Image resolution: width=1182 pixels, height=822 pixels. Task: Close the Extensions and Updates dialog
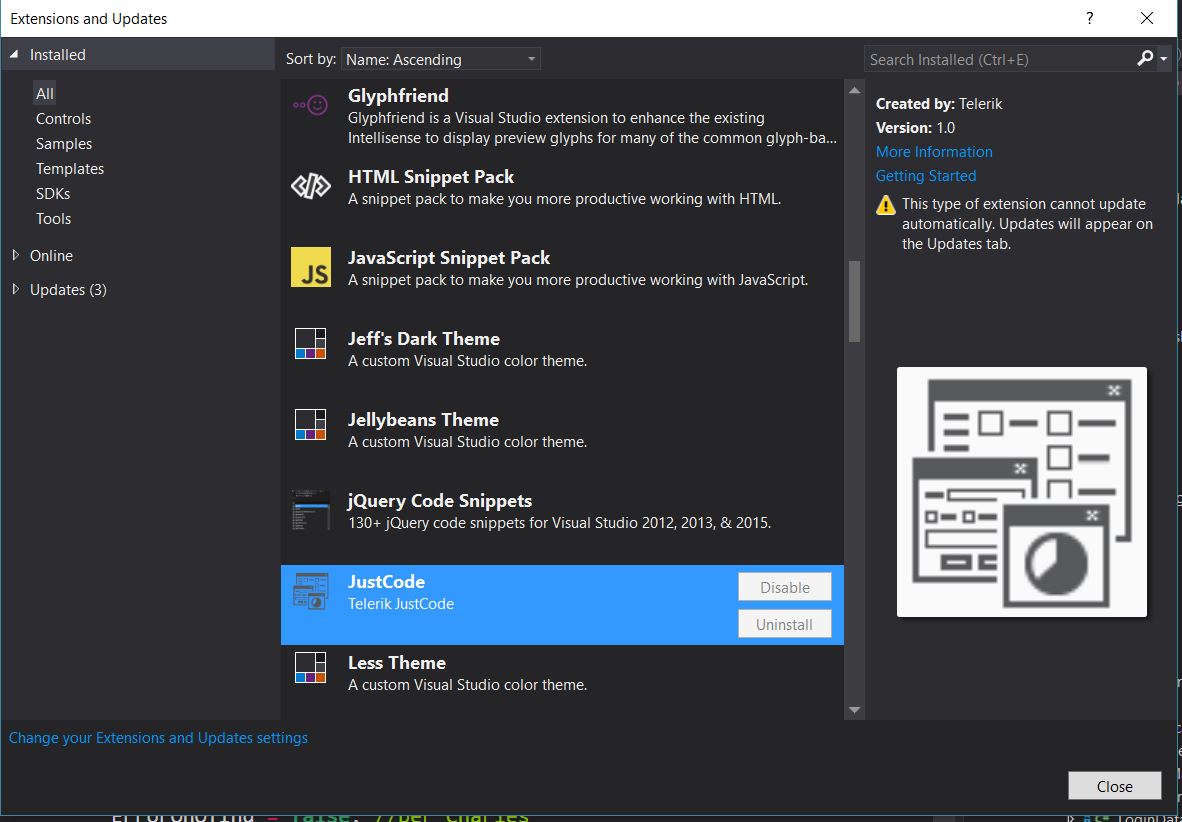[1114, 786]
